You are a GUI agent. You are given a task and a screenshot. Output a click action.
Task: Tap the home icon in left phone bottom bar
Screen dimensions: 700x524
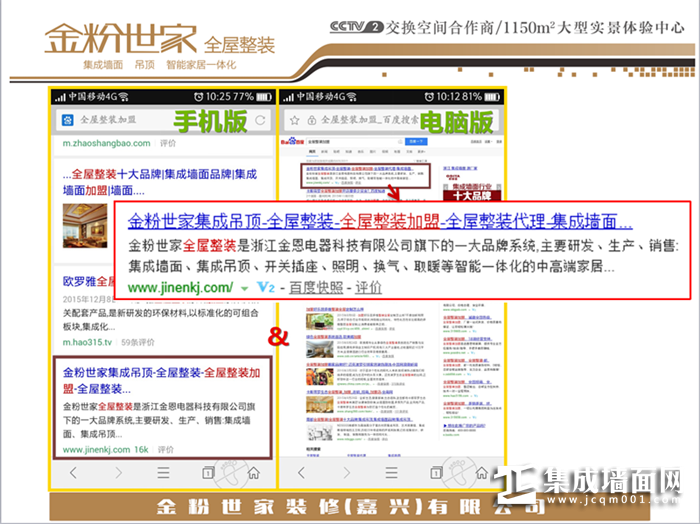(254, 472)
